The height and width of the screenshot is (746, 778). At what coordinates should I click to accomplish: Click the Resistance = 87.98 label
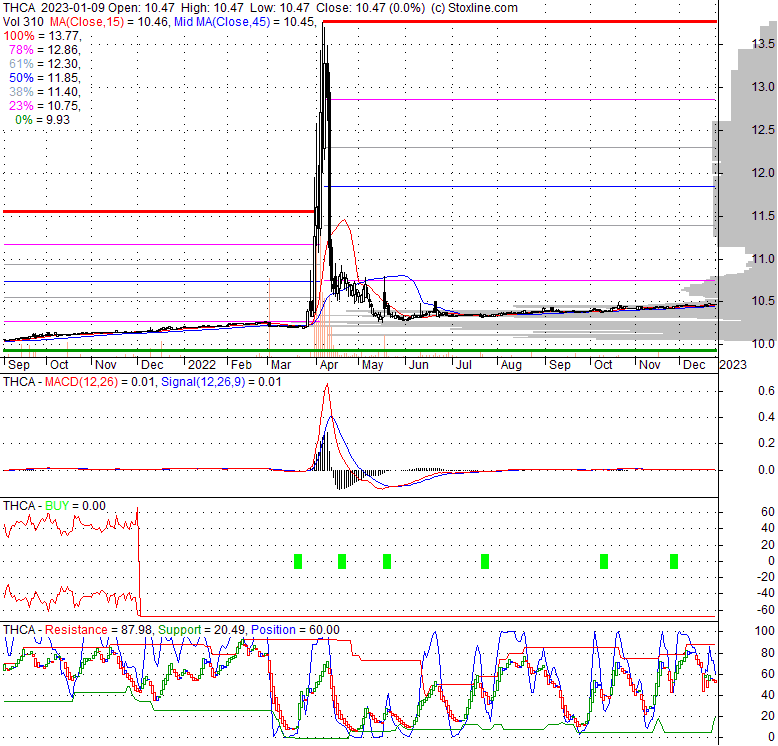pos(98,630)
